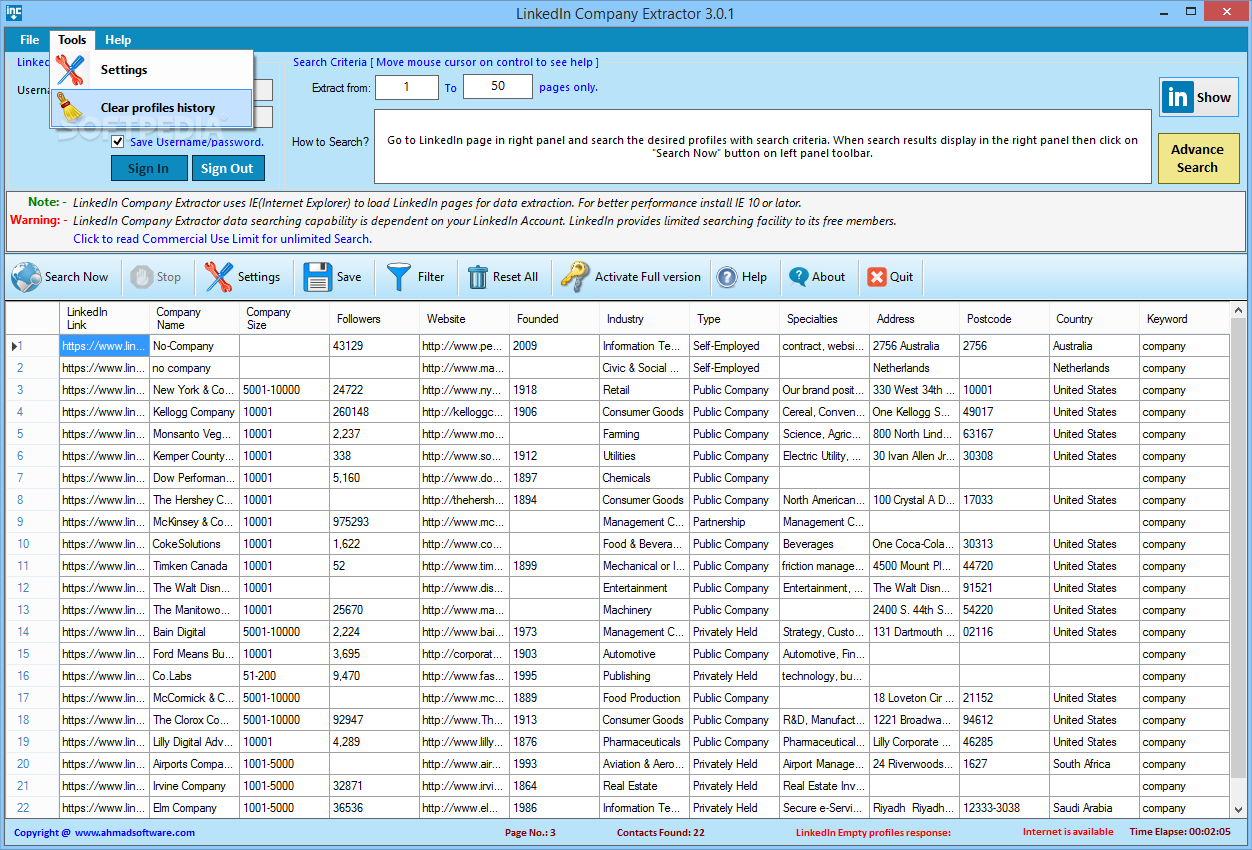This screenshot has height=850, width=1252.
Task: Click the Type column header
Action: [x=734, y=319]
